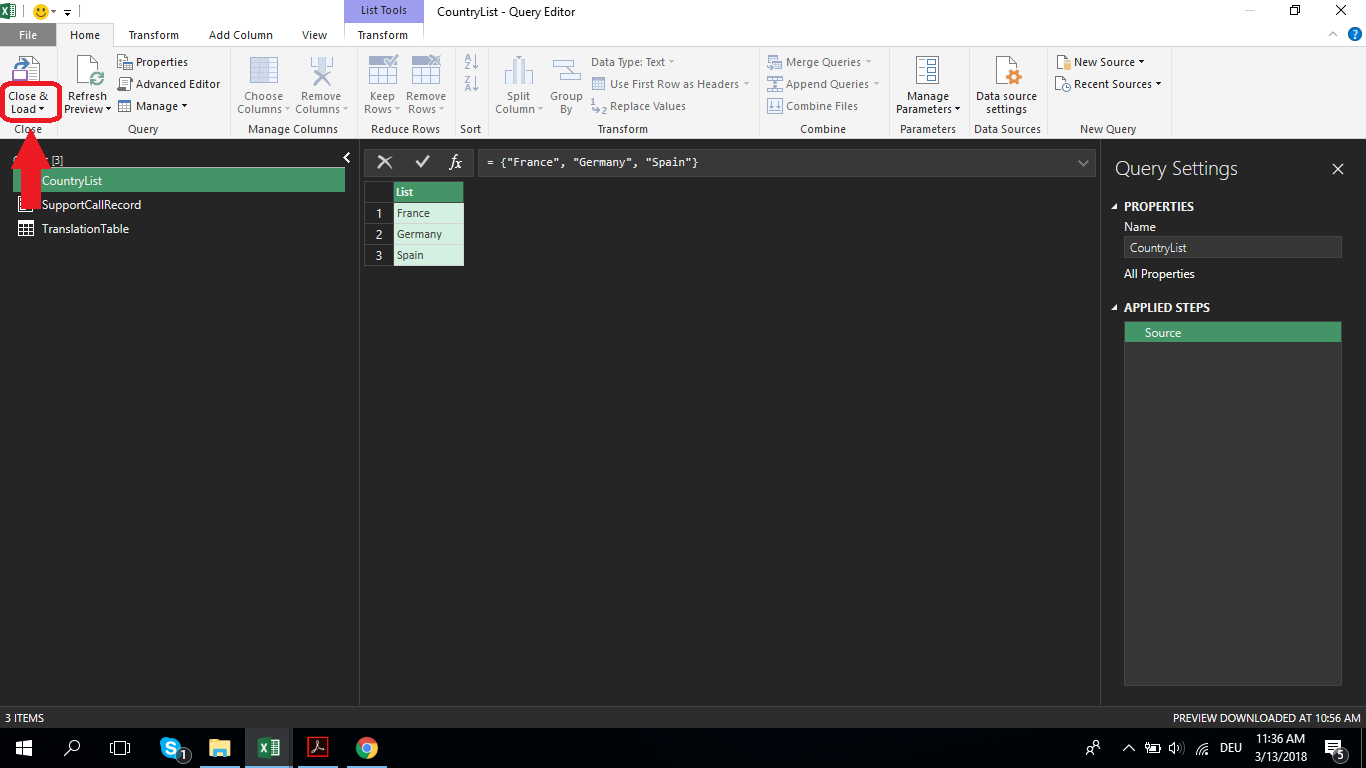Open Data source settings

pos(1006,85)
